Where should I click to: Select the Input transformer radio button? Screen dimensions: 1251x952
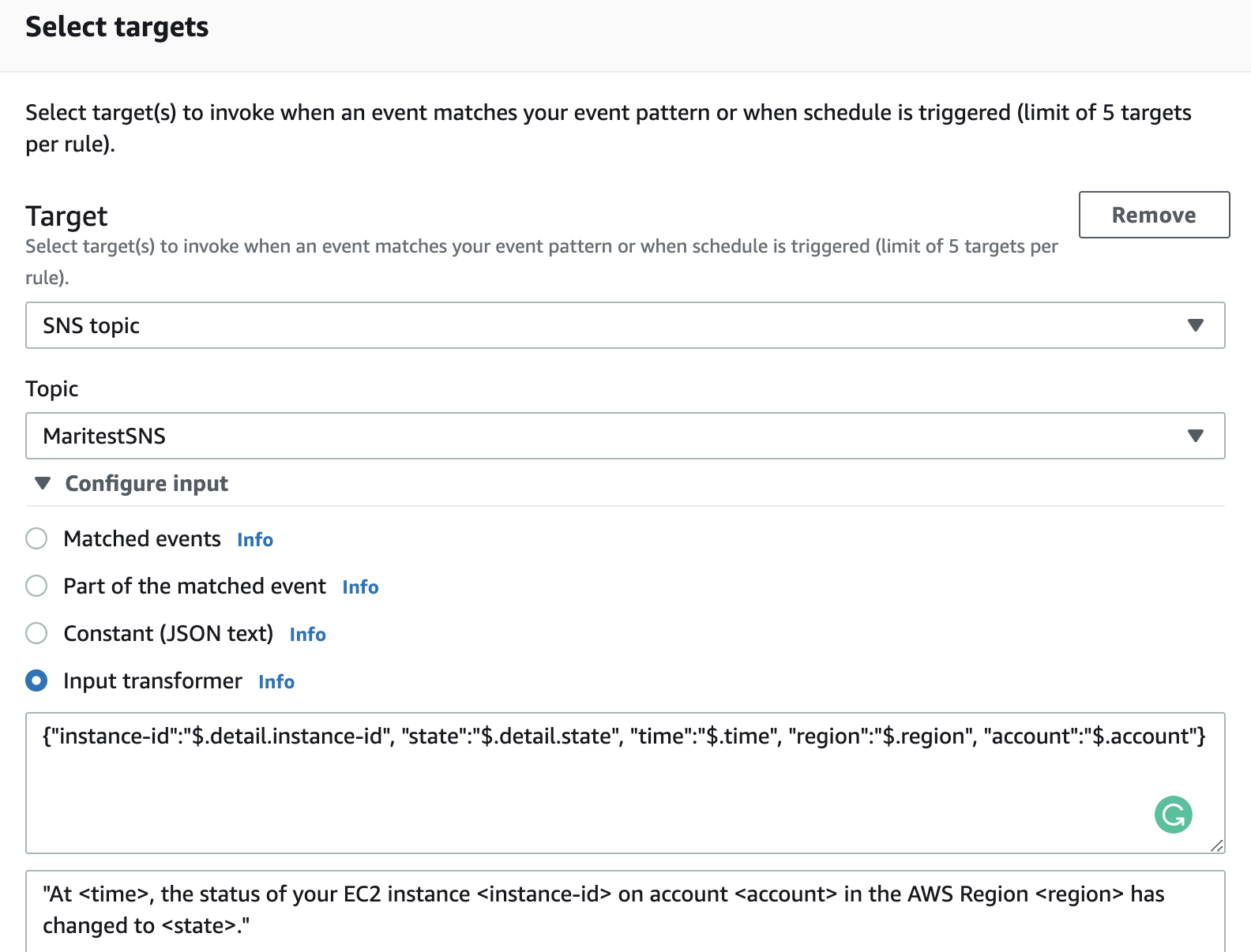36,680
